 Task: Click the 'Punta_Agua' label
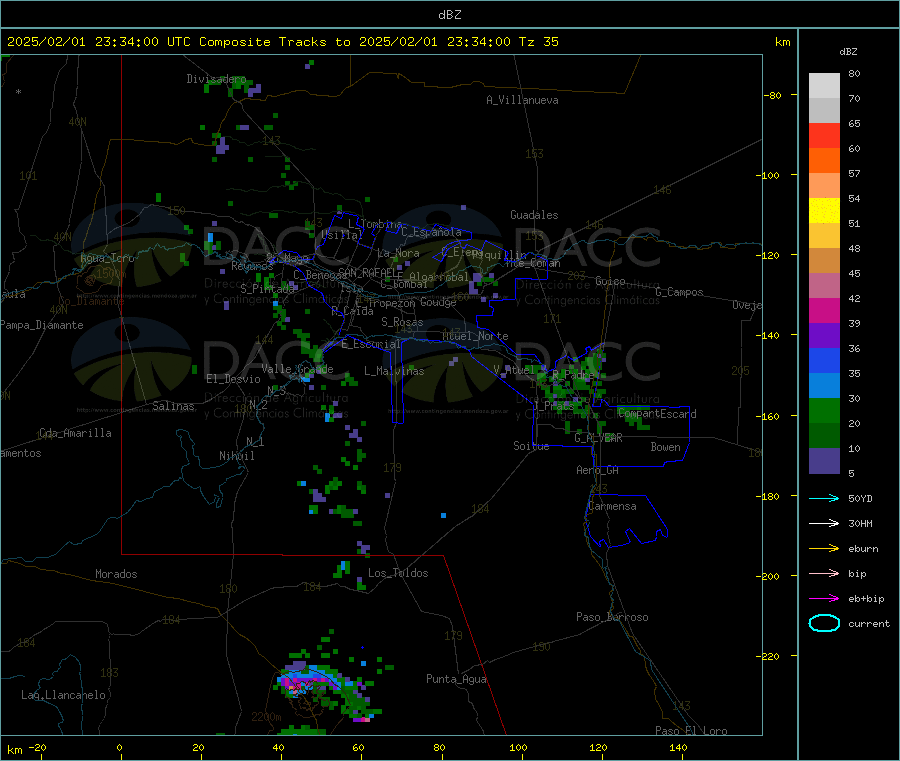pos(456,679)
